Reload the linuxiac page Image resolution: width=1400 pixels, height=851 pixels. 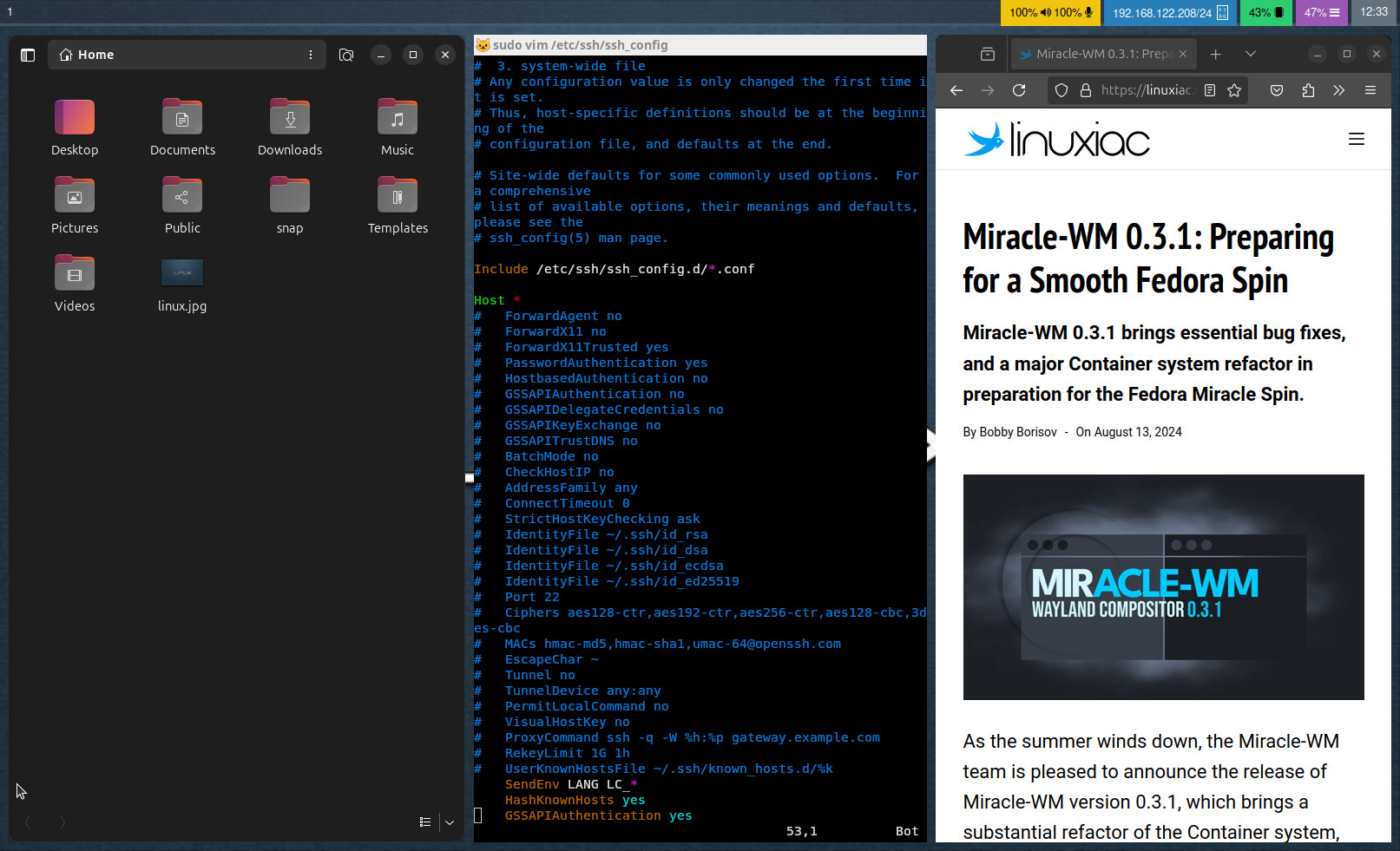(x=1019, y=90)
